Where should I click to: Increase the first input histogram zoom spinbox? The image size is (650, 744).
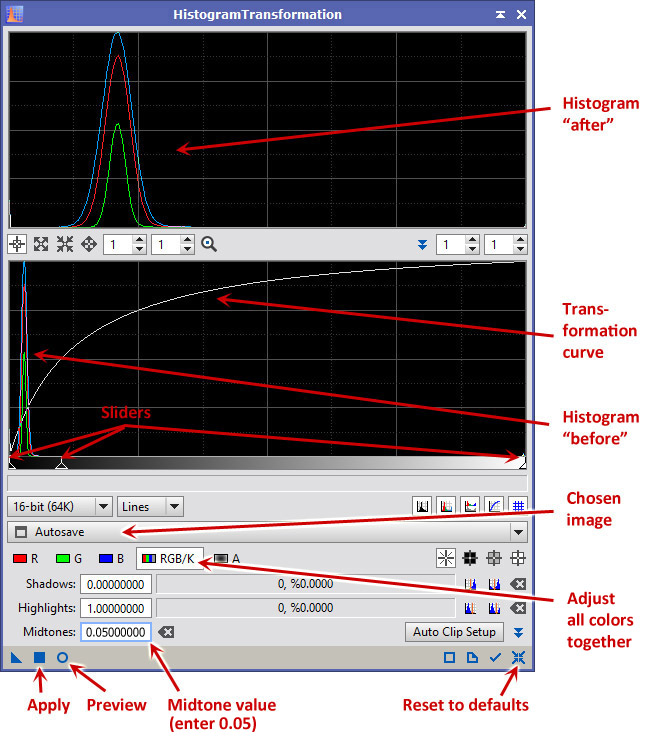coord(139,240)
